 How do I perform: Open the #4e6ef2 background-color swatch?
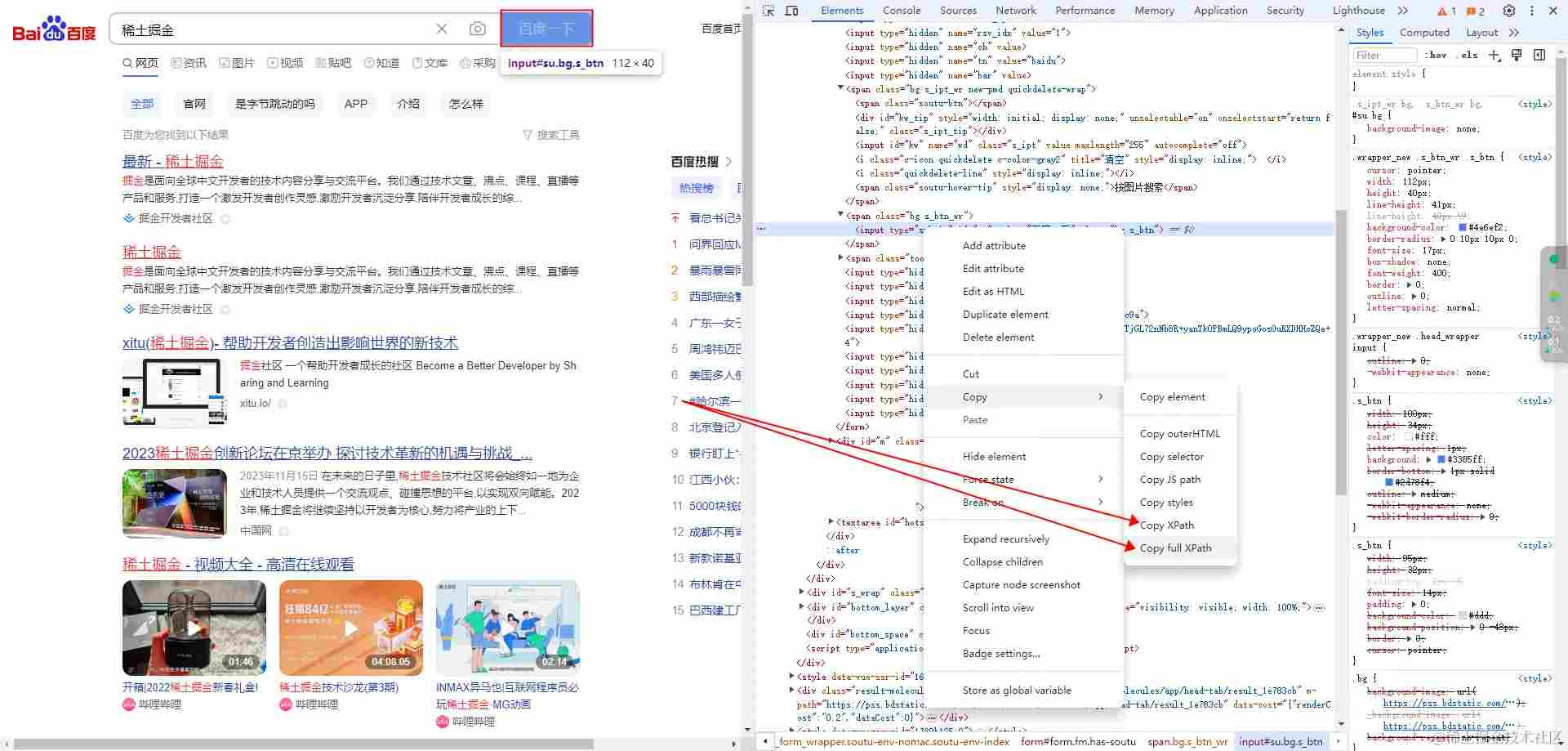point(1463,227)
